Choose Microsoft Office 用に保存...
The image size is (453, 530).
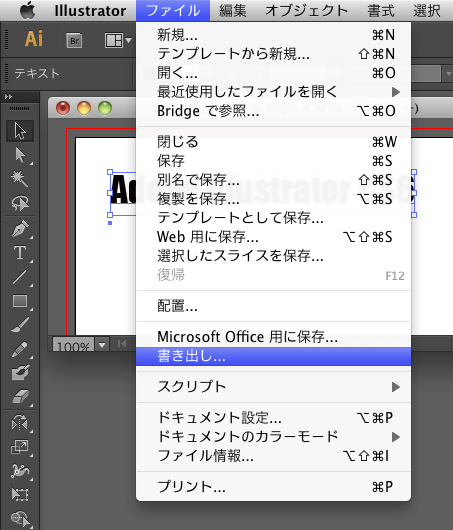tap(273, 337)
